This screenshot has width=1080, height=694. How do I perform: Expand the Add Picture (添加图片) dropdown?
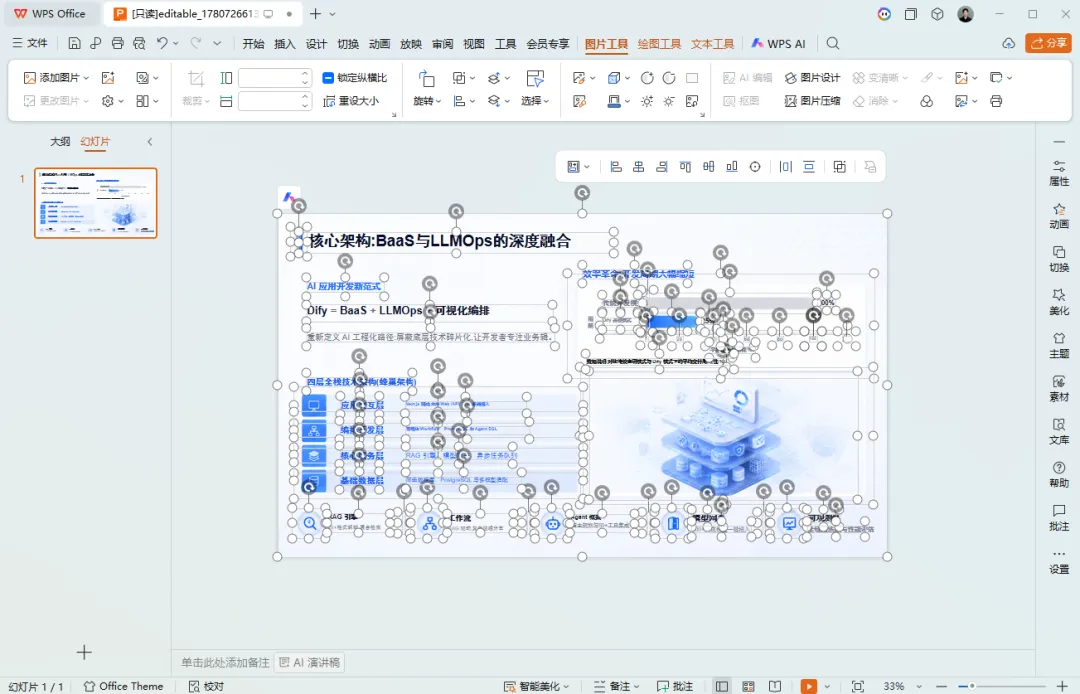click(87, 78)
